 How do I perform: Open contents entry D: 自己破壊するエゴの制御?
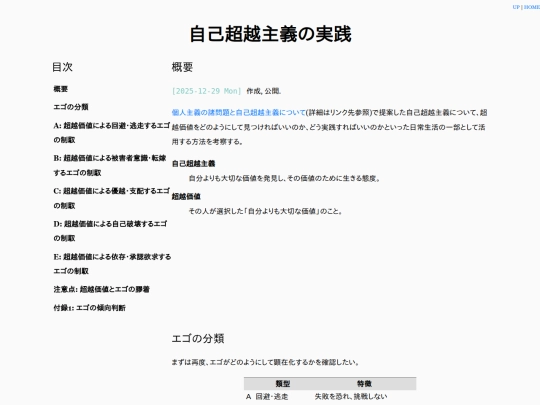pos(111,231)
